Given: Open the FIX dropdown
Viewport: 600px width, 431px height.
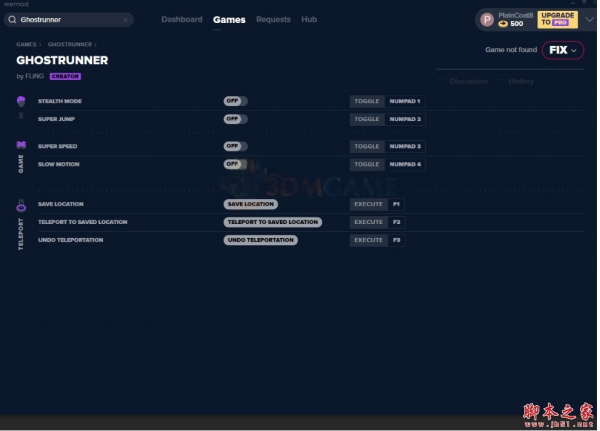Looking at the screenshot, I should click(x=562, y=50).
